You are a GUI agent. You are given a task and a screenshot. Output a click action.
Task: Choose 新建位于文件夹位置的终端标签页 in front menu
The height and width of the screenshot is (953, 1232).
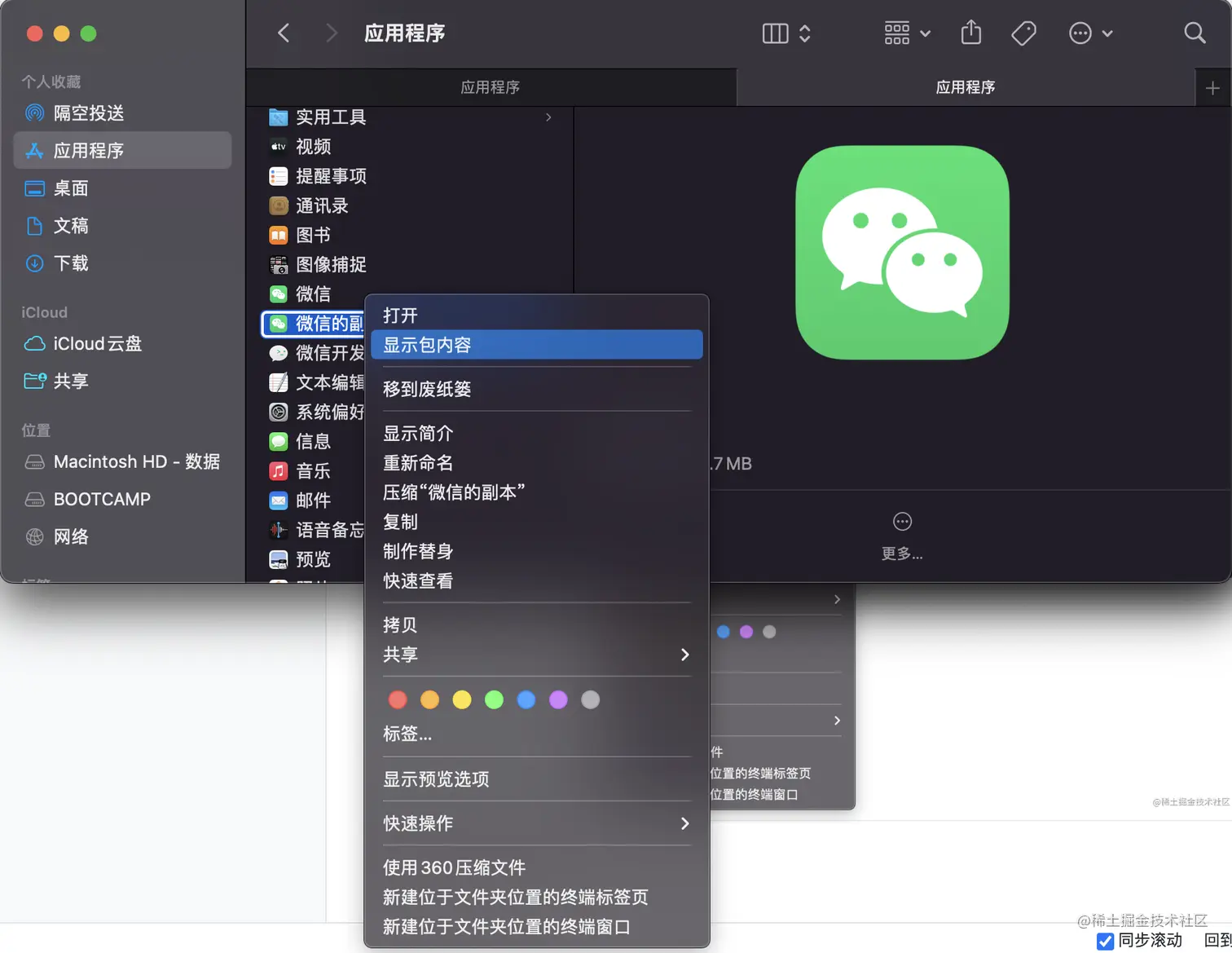coord(536,898)
